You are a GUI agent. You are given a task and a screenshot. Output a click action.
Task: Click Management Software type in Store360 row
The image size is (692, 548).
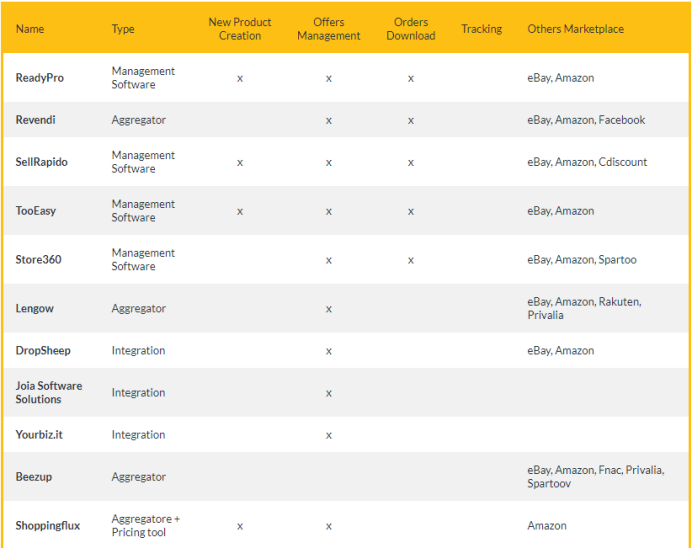[x=143, y=259]
